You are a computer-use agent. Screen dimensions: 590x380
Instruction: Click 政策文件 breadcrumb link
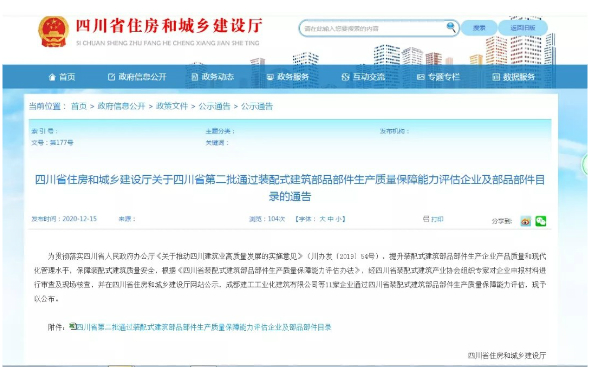tap(172, 106)
